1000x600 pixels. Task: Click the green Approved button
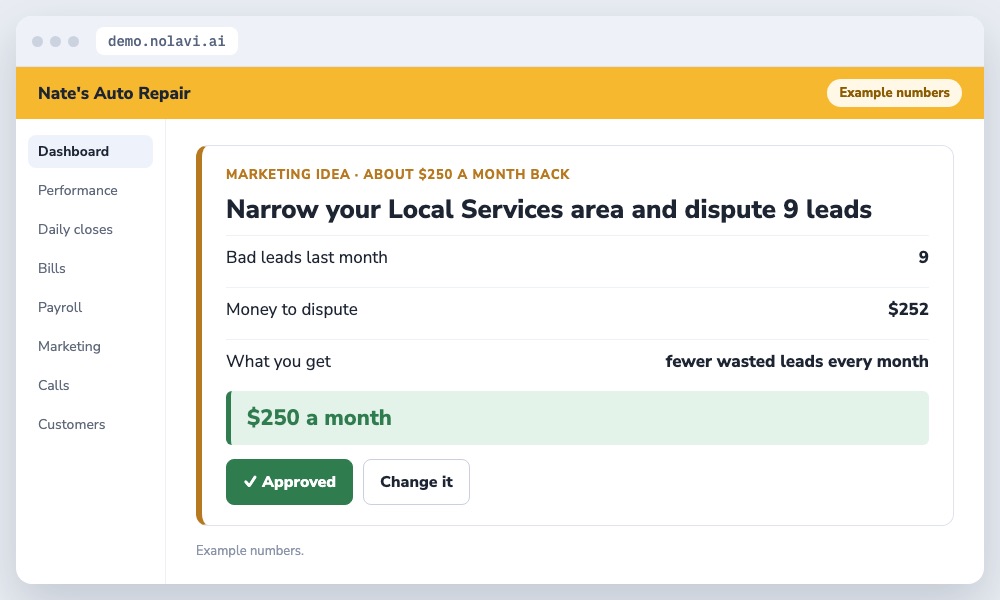tap(289, 481)
